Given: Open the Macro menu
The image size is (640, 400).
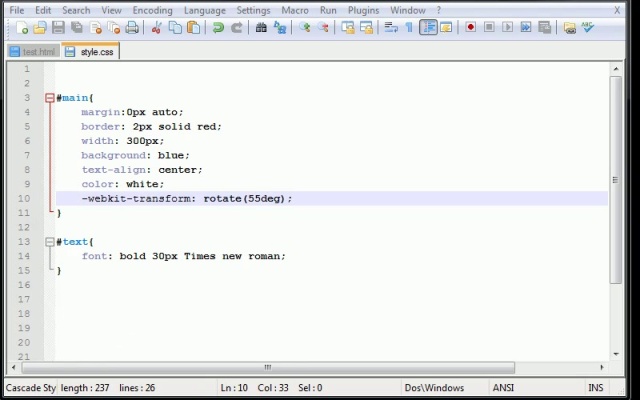Looking at the screenshot, I should 295,10.
